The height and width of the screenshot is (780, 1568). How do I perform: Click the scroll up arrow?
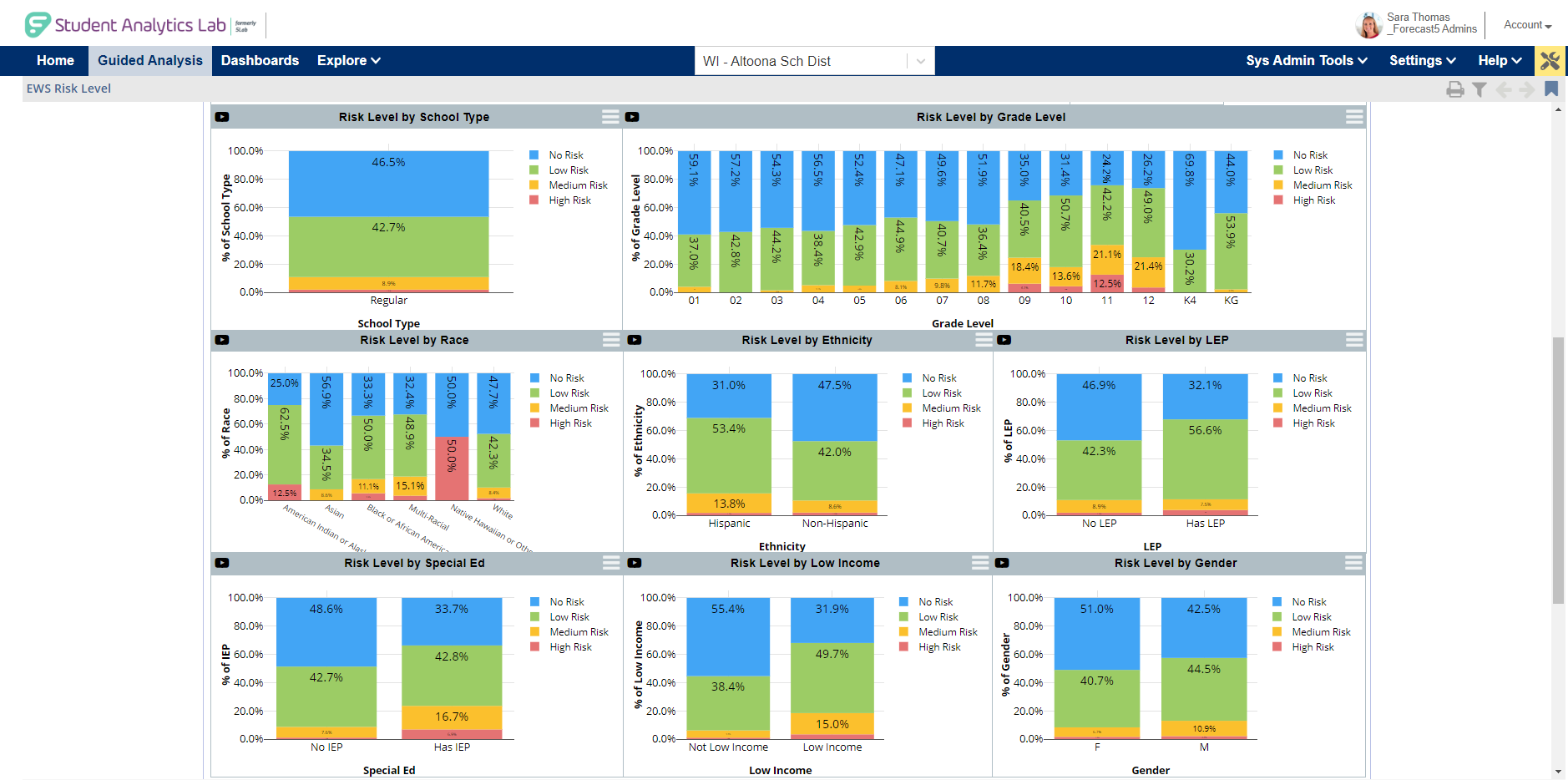pos(1558,109)
